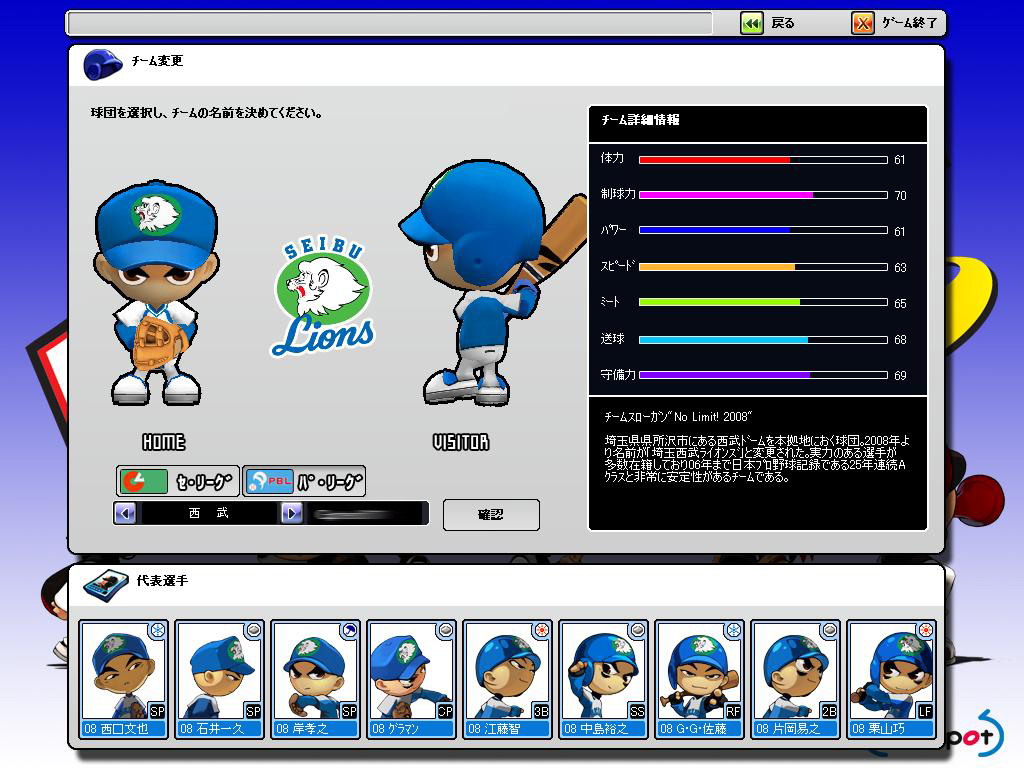The height and width of the screenshot is (768, 1024).
Task: Click the purple 守備力 stat bar
Action: click(763, 376)
